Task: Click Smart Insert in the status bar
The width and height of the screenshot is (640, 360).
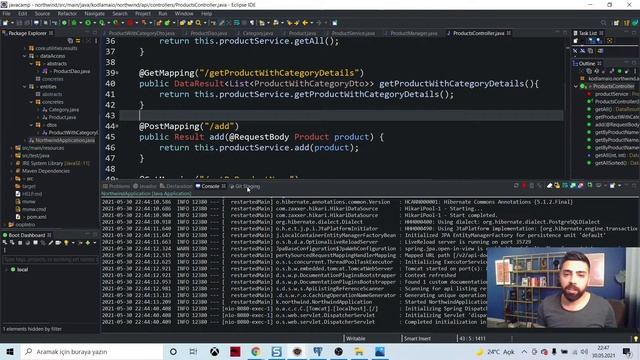Action: [x=417, y=338]
